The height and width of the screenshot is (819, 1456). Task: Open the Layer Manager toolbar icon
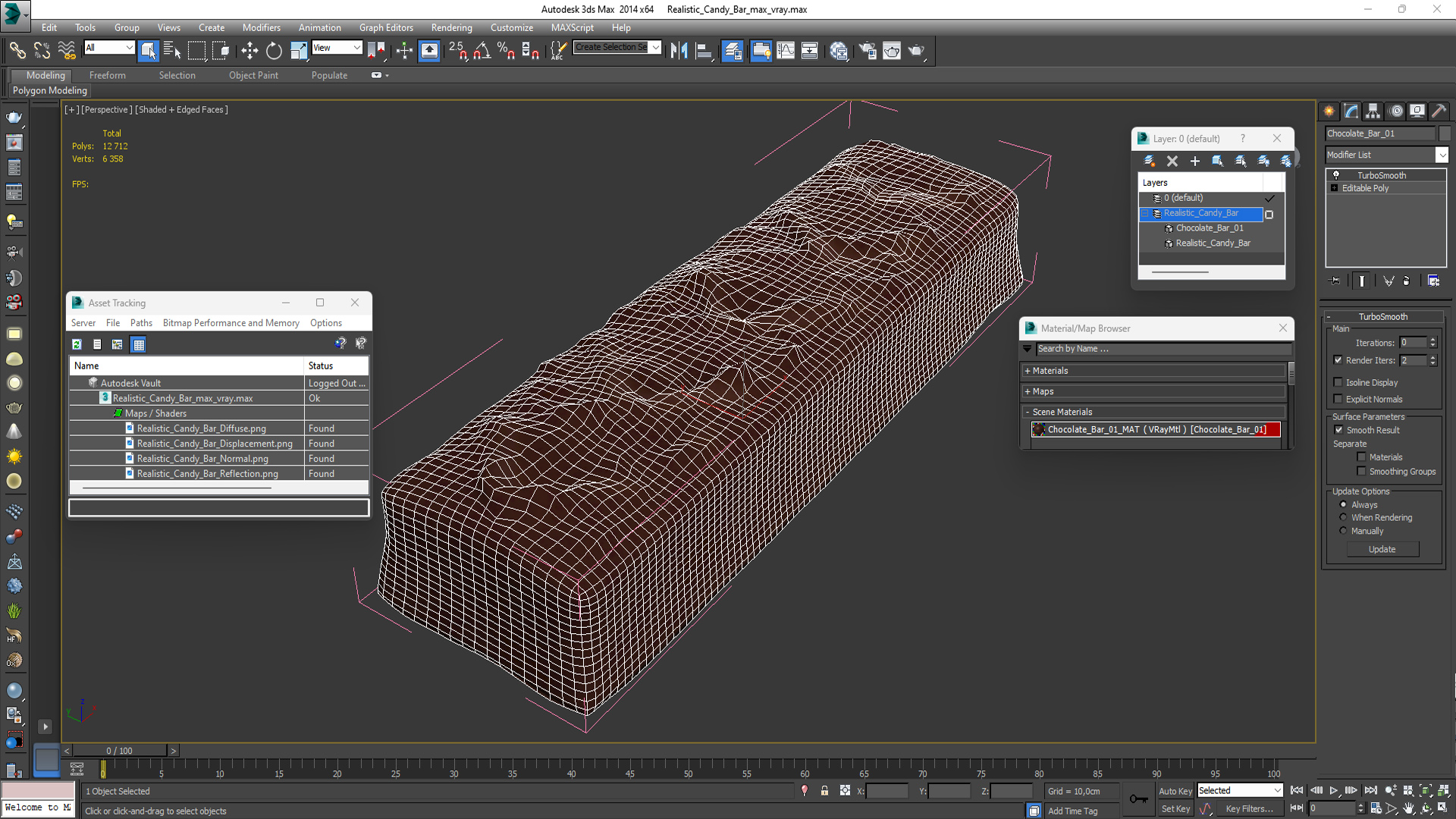[x=733, y=51]
